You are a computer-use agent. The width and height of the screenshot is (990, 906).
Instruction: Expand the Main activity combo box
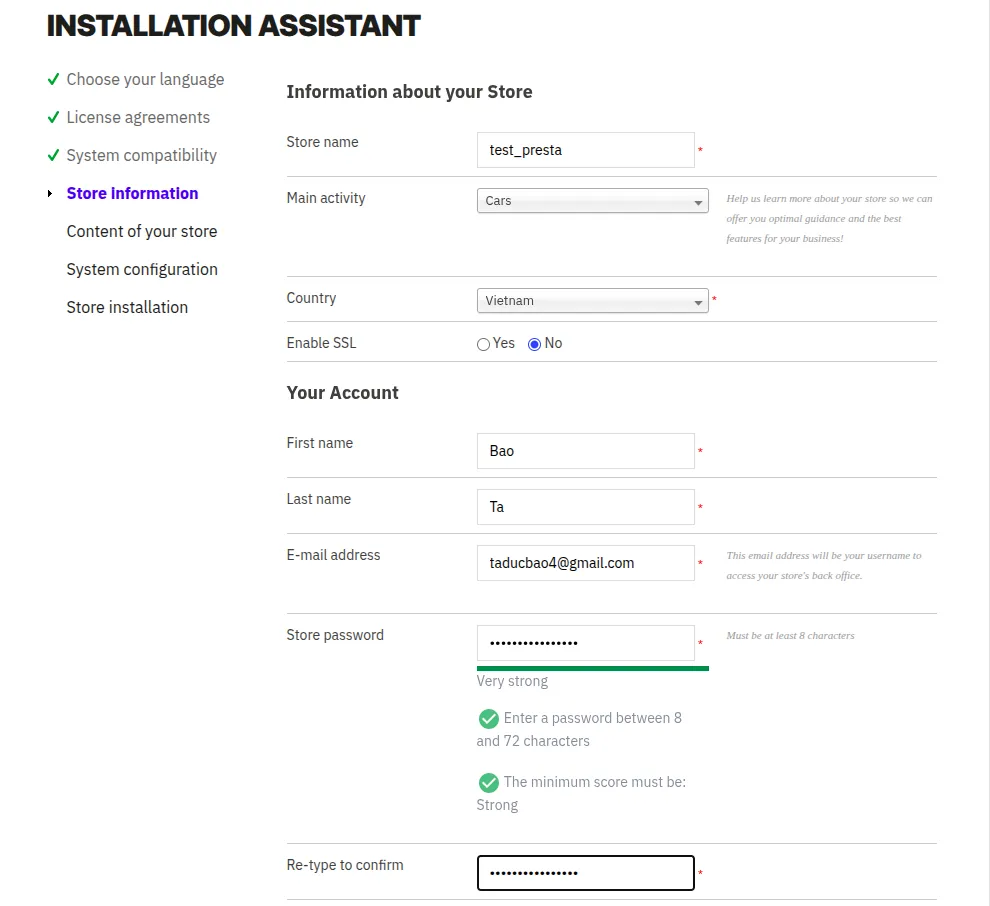(592, 200)
